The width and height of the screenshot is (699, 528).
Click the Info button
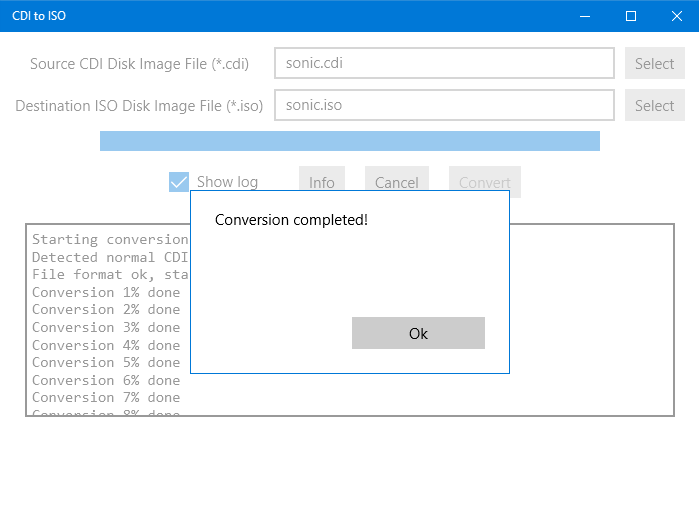coord(321,178)
